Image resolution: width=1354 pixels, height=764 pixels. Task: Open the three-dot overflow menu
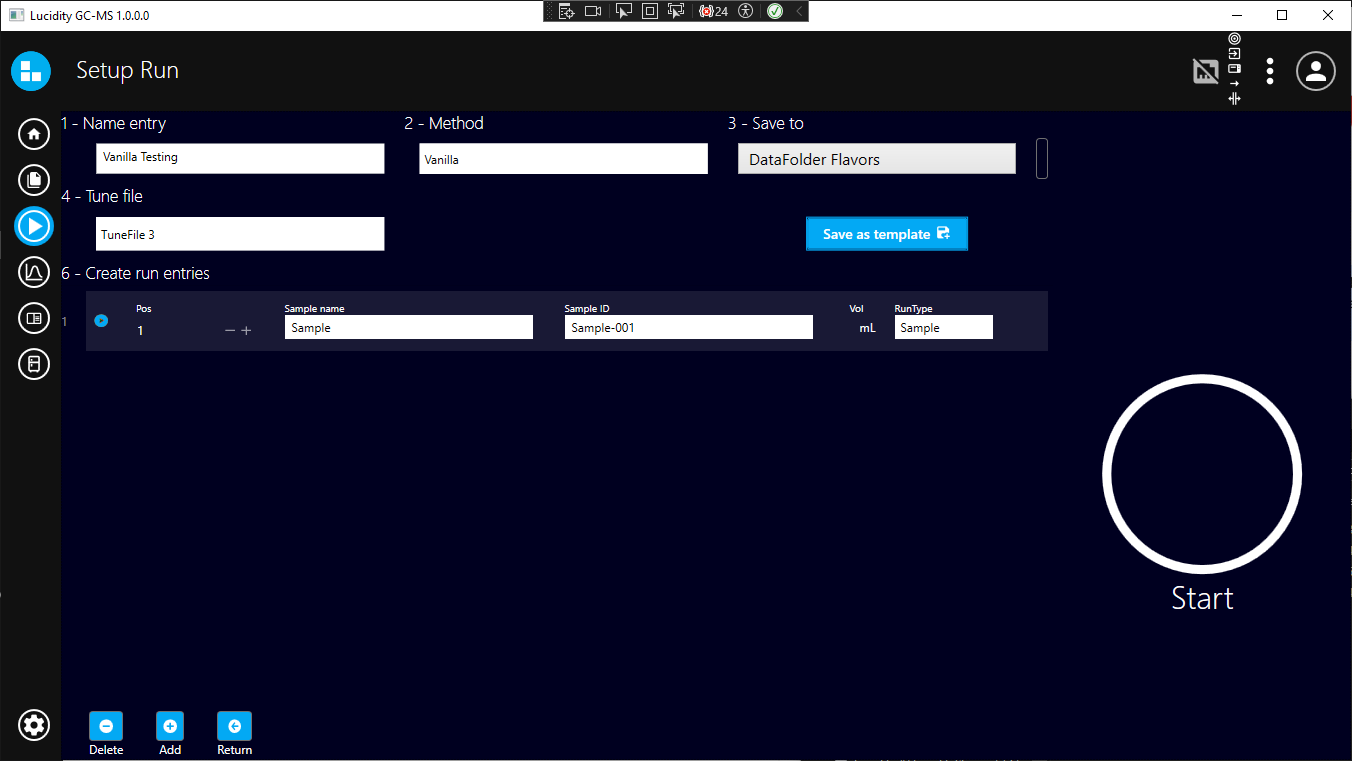pyautogui.click(x=1269, y=71)
